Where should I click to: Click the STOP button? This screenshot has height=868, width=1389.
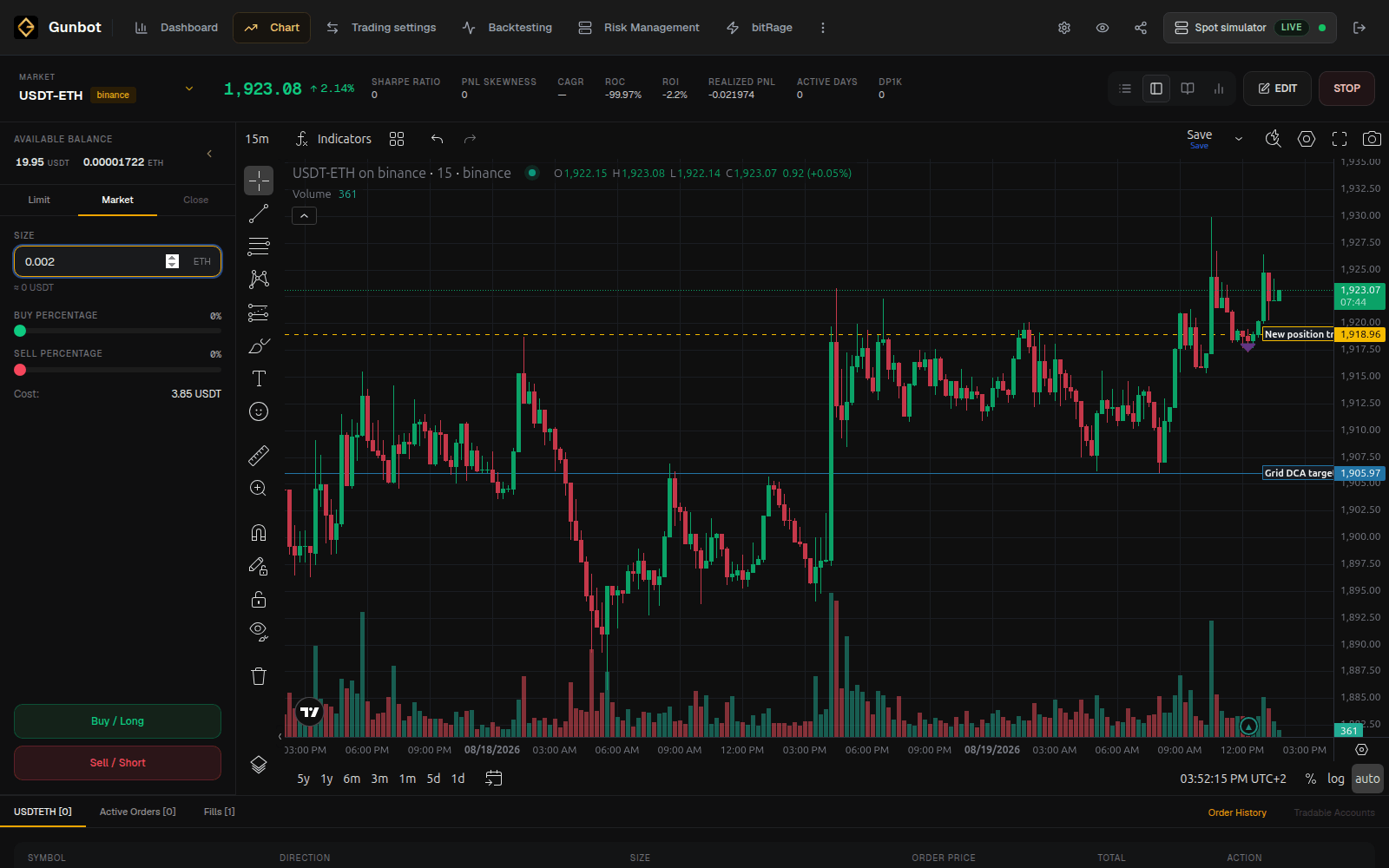[x=1346, y=89]
